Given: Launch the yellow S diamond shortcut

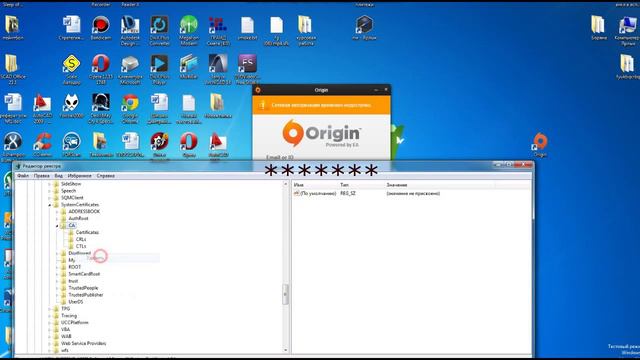Looking at the screenshot, I should pos(71,69).
